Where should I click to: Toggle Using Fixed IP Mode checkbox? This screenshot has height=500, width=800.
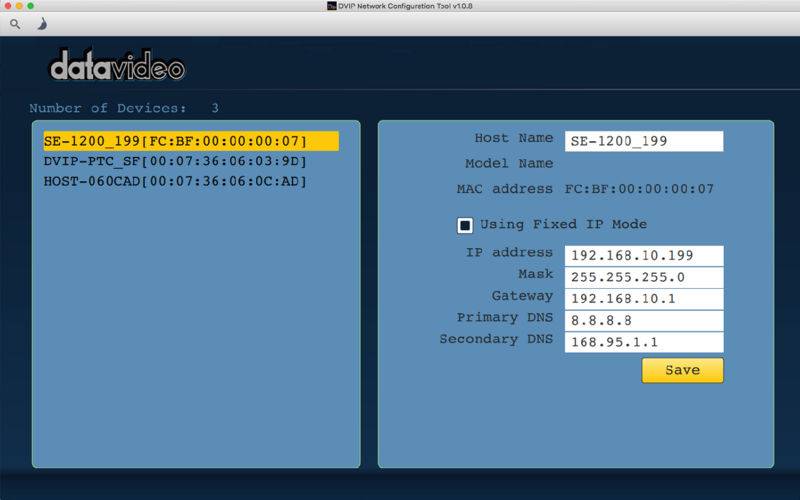pyautogui.click(x=465, y=225)
